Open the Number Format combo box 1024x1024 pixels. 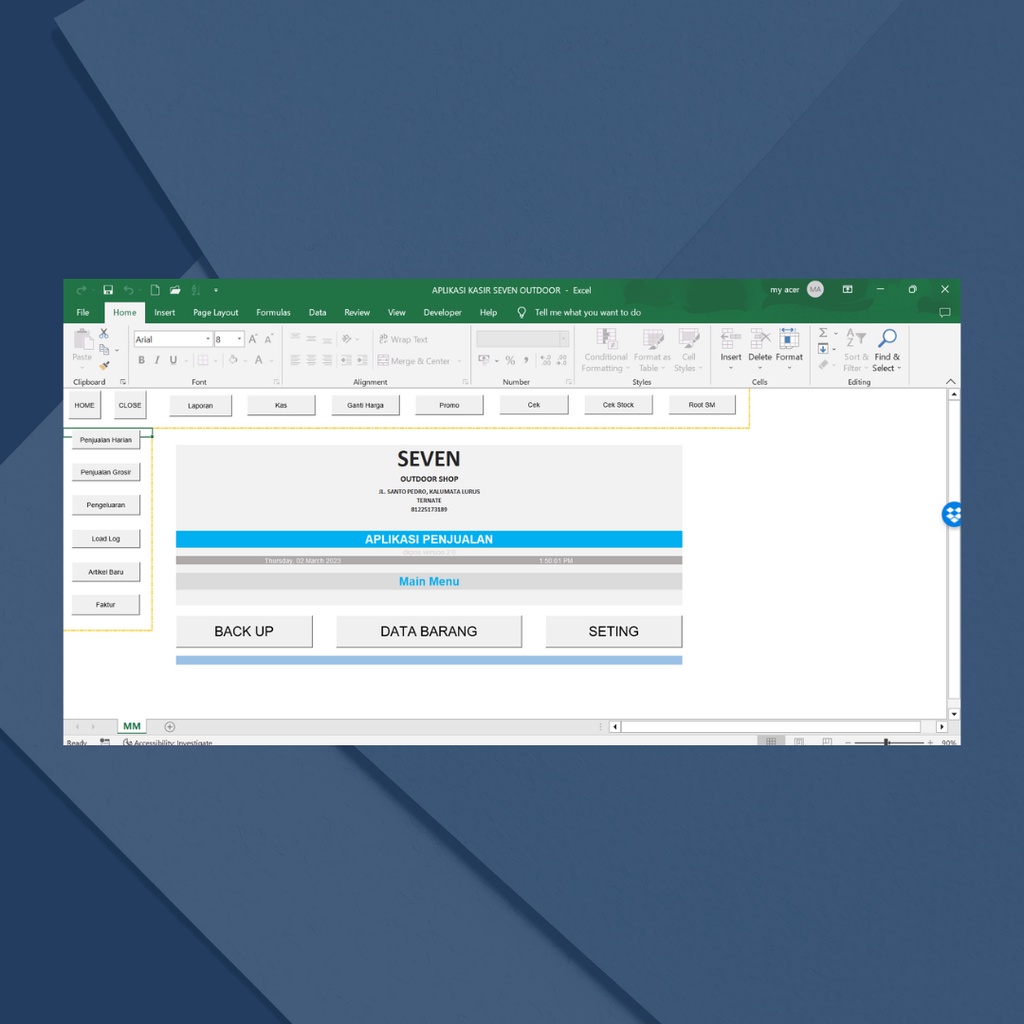[522, 338]
